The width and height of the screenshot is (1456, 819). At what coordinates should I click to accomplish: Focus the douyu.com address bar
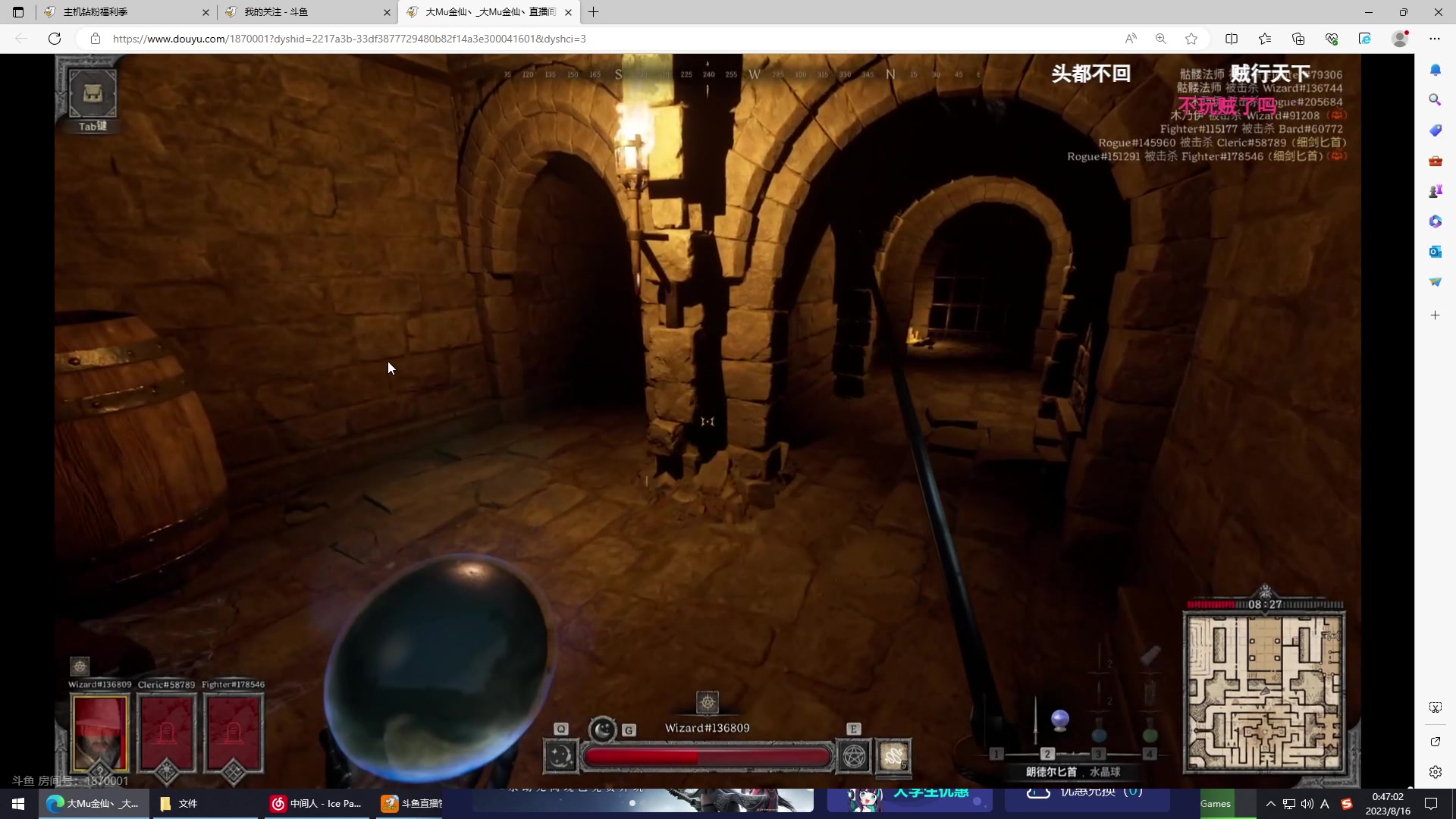click(607, 39)
